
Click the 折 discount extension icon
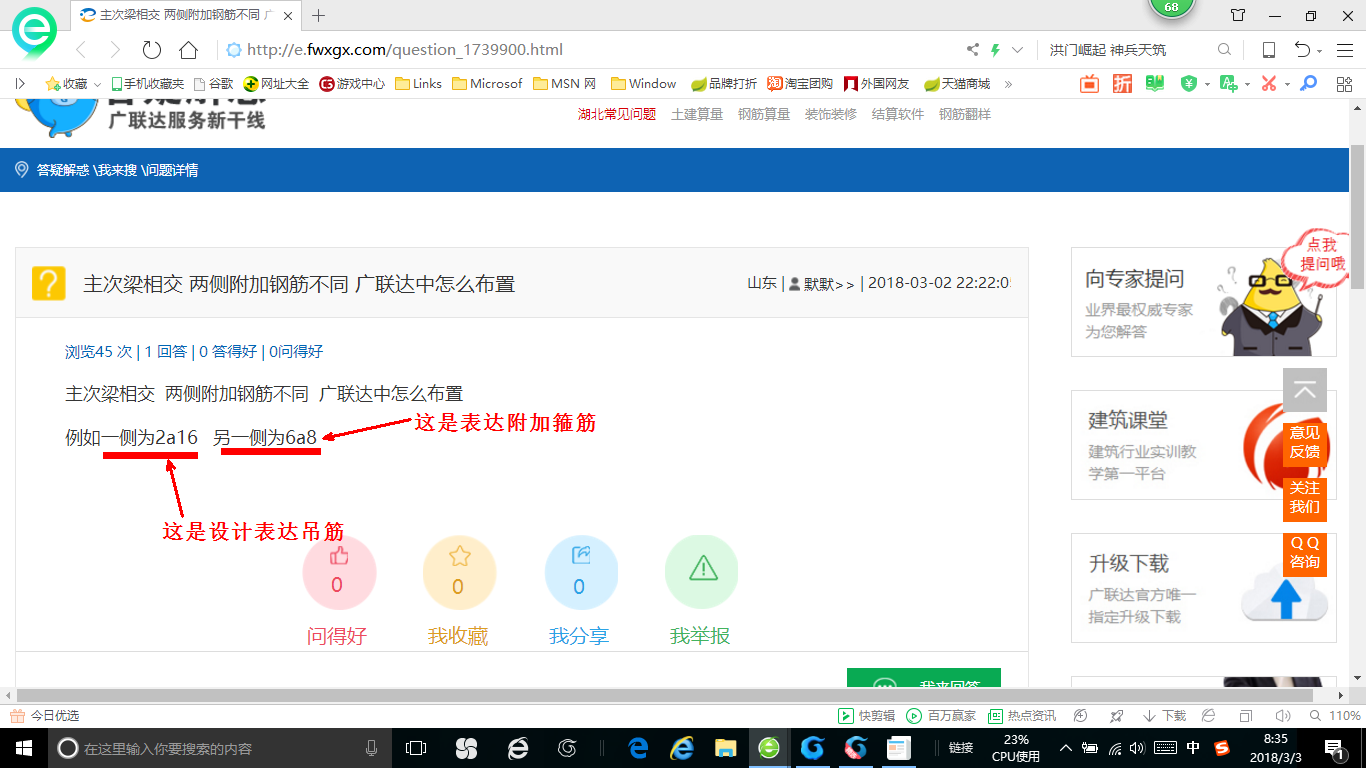pos(1123,84)
